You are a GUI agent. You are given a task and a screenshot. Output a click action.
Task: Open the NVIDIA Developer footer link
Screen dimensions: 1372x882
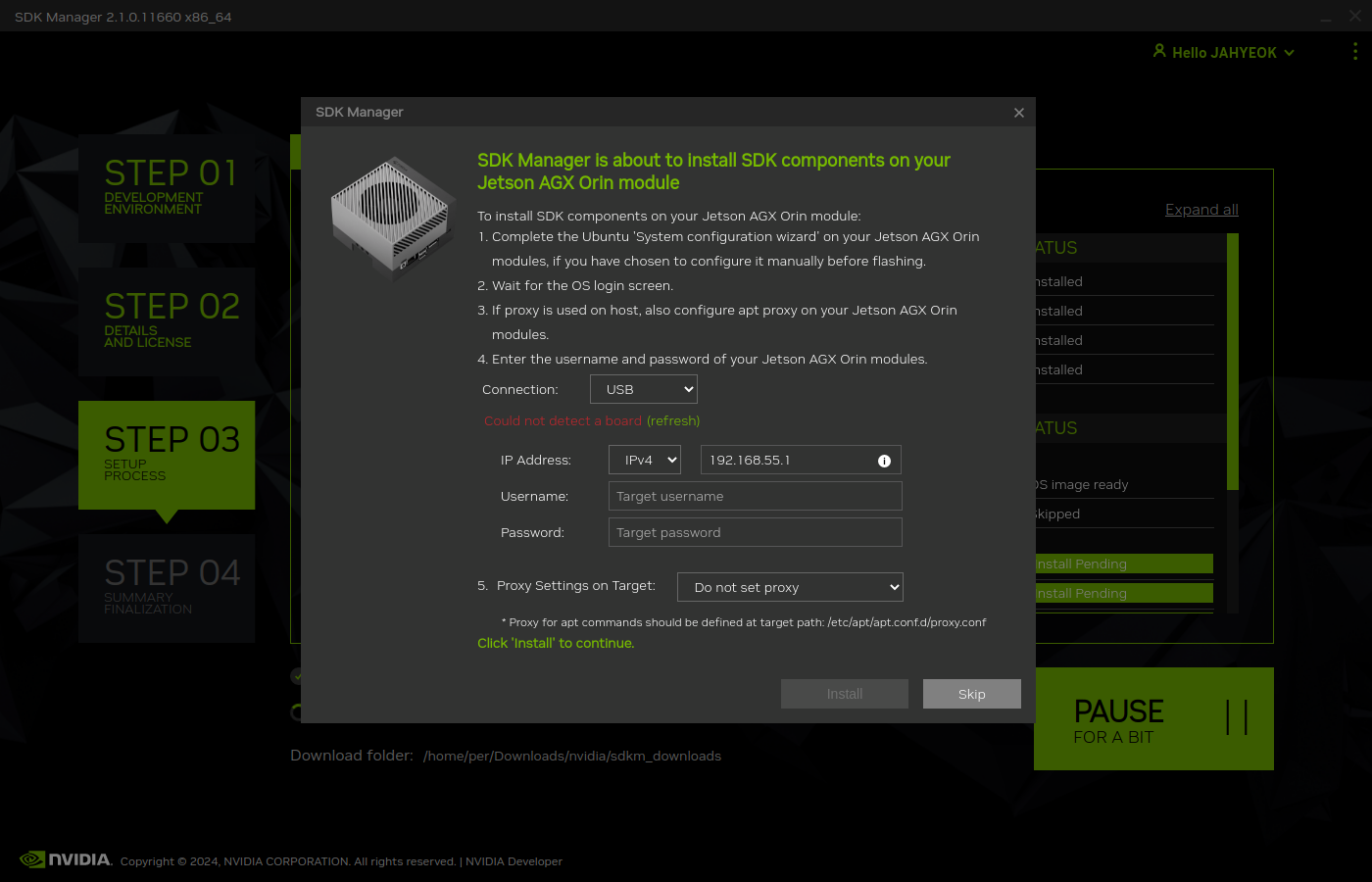[514, 861]
